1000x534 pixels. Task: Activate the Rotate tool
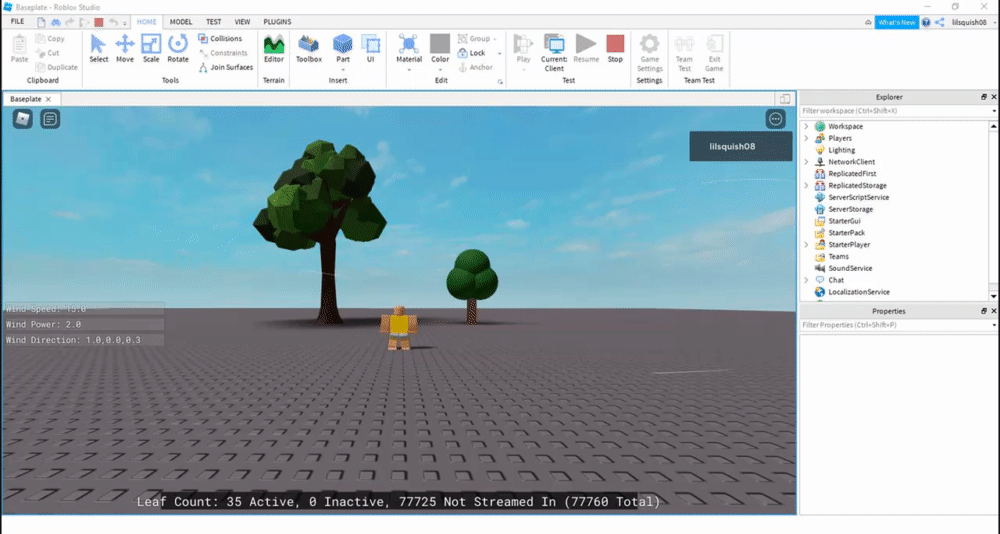pyautogui.click(x=178, y=48)
